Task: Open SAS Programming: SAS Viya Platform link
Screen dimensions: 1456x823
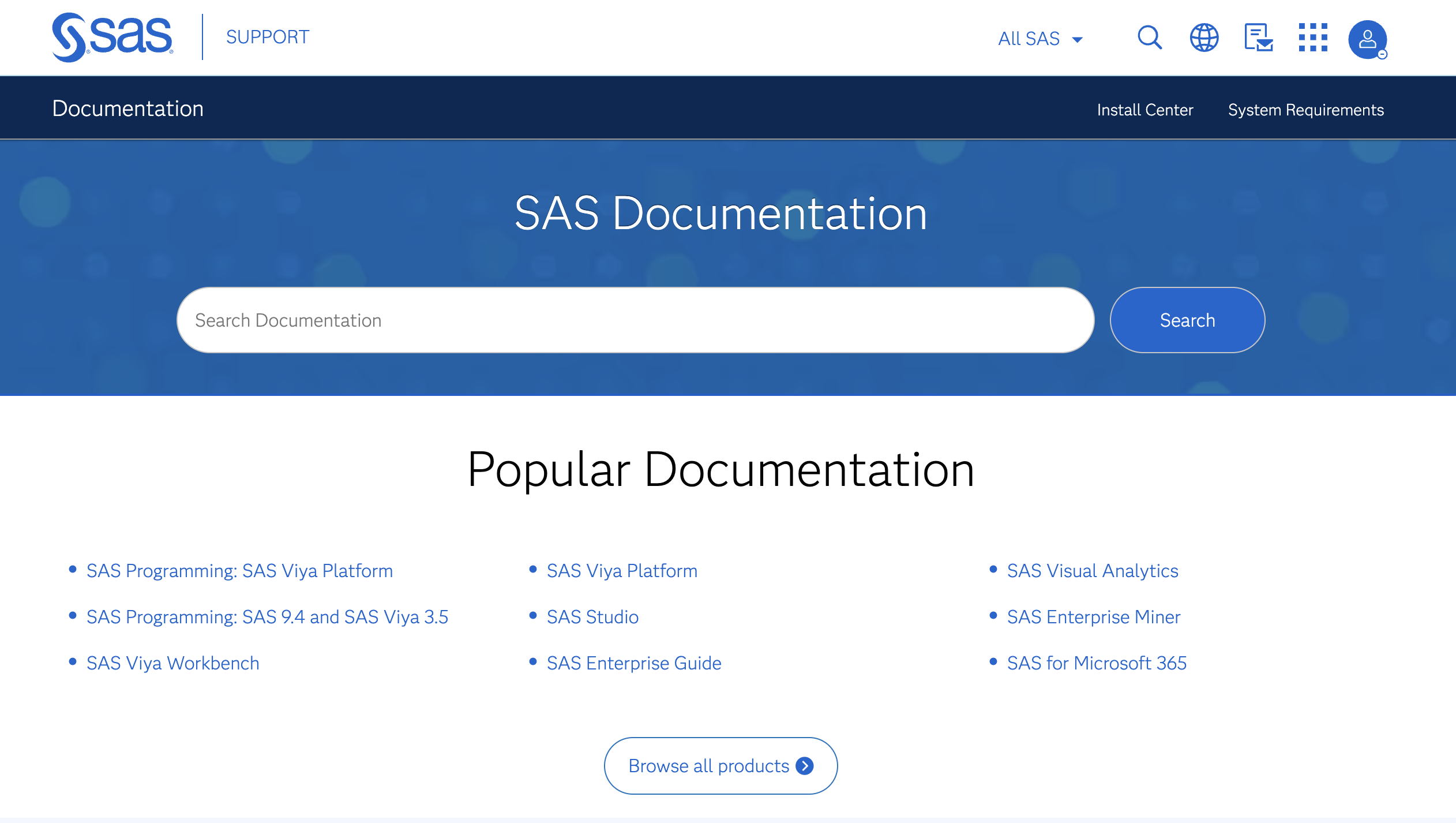Action: pos(239,570)
